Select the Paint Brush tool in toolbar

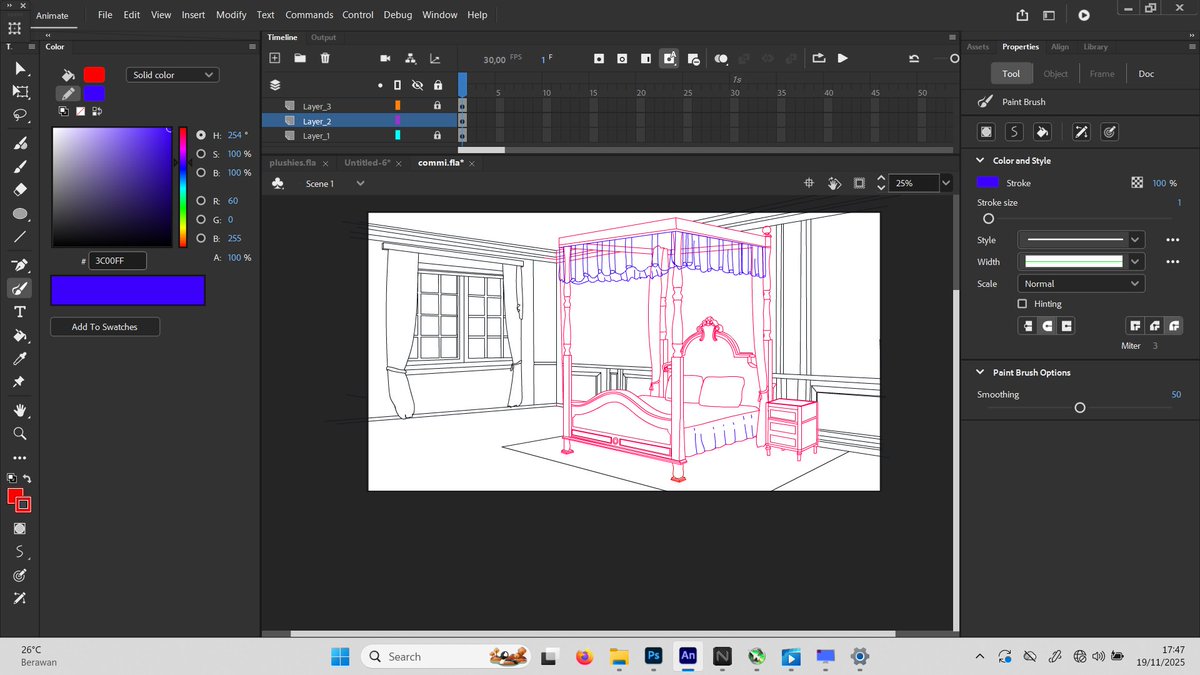click(x=20, y=288)
